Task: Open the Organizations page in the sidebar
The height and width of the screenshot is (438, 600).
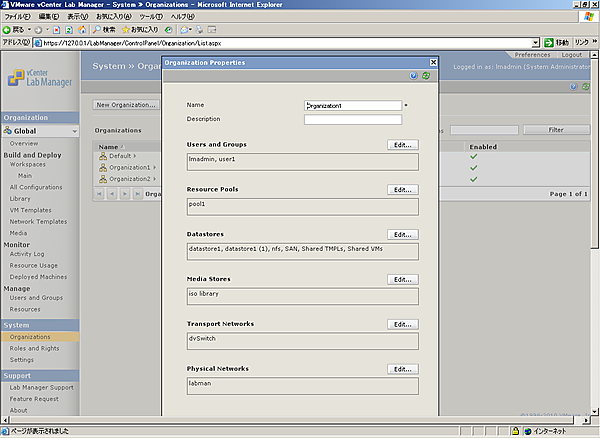Action: (30, 337)
